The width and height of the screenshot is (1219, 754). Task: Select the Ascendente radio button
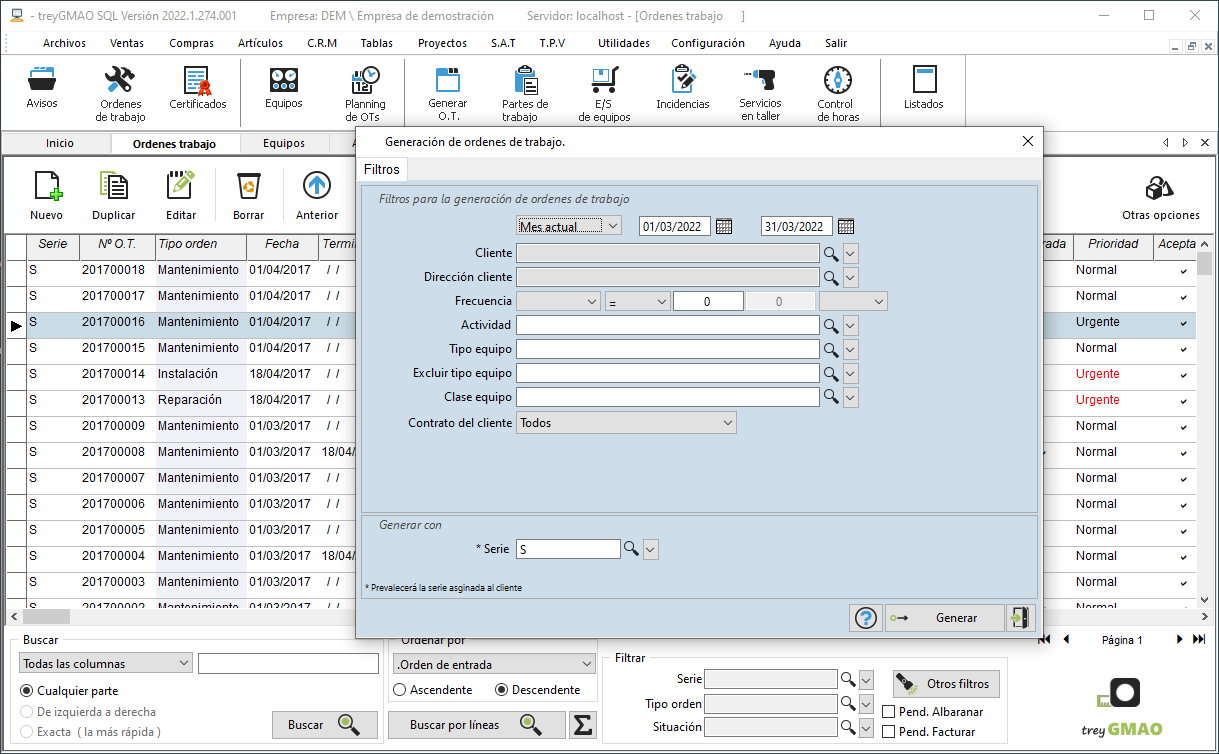[x=400, y=690]
